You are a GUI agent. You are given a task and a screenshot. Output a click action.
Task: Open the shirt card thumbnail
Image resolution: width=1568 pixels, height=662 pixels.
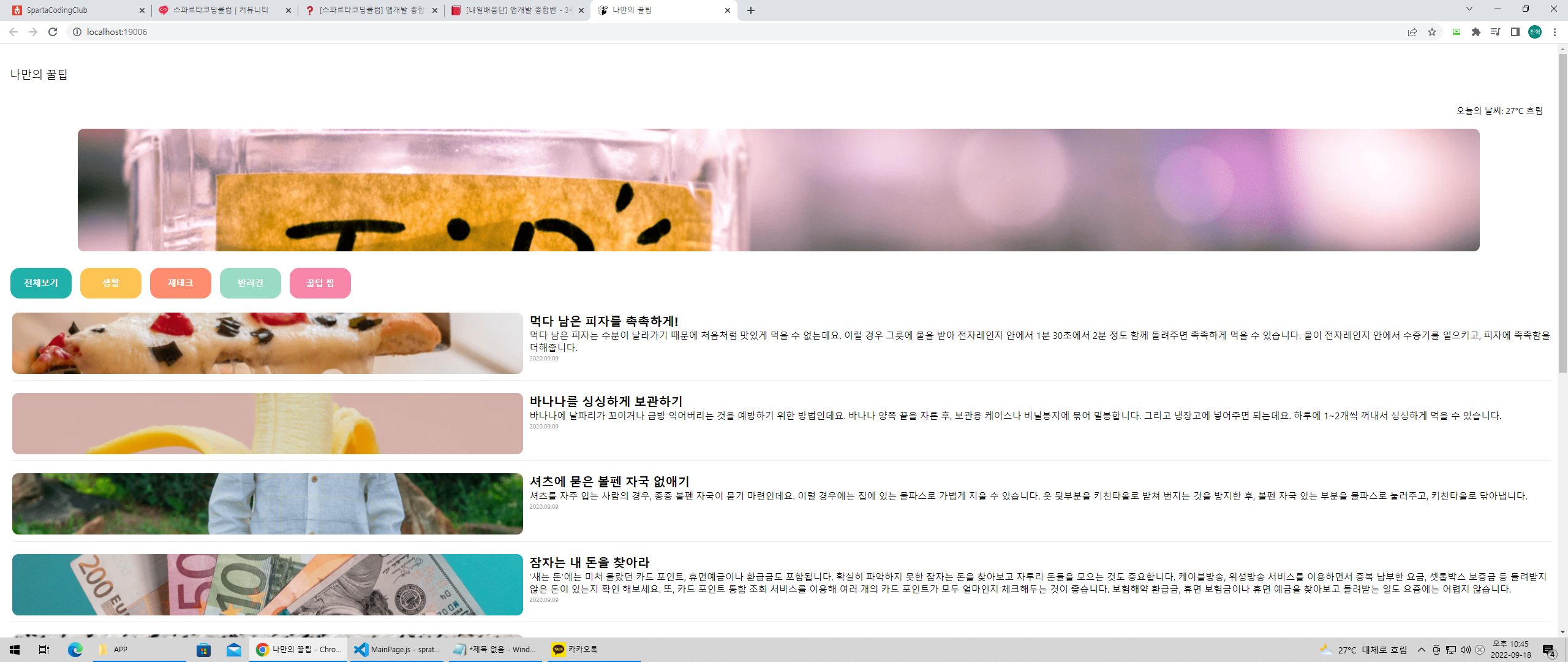pos(268,504)
